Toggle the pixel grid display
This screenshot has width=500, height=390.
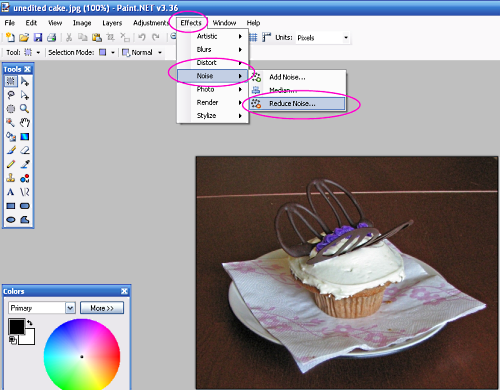click(x=253, y=37)
